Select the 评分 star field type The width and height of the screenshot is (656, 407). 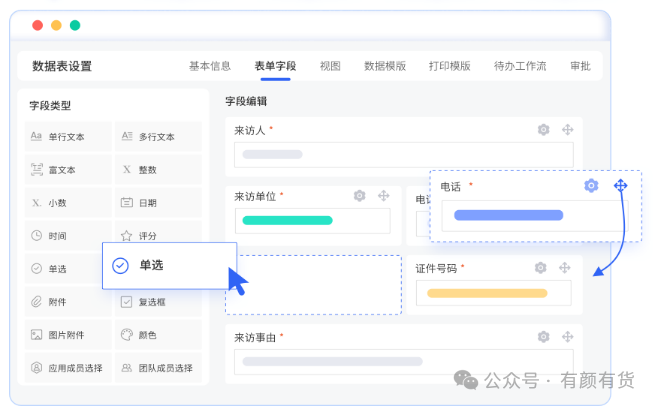click(x=158, y=235)
